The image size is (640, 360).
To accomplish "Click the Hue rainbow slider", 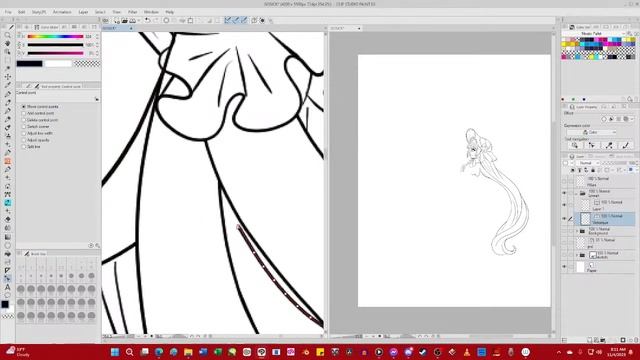I will (55, 37).
